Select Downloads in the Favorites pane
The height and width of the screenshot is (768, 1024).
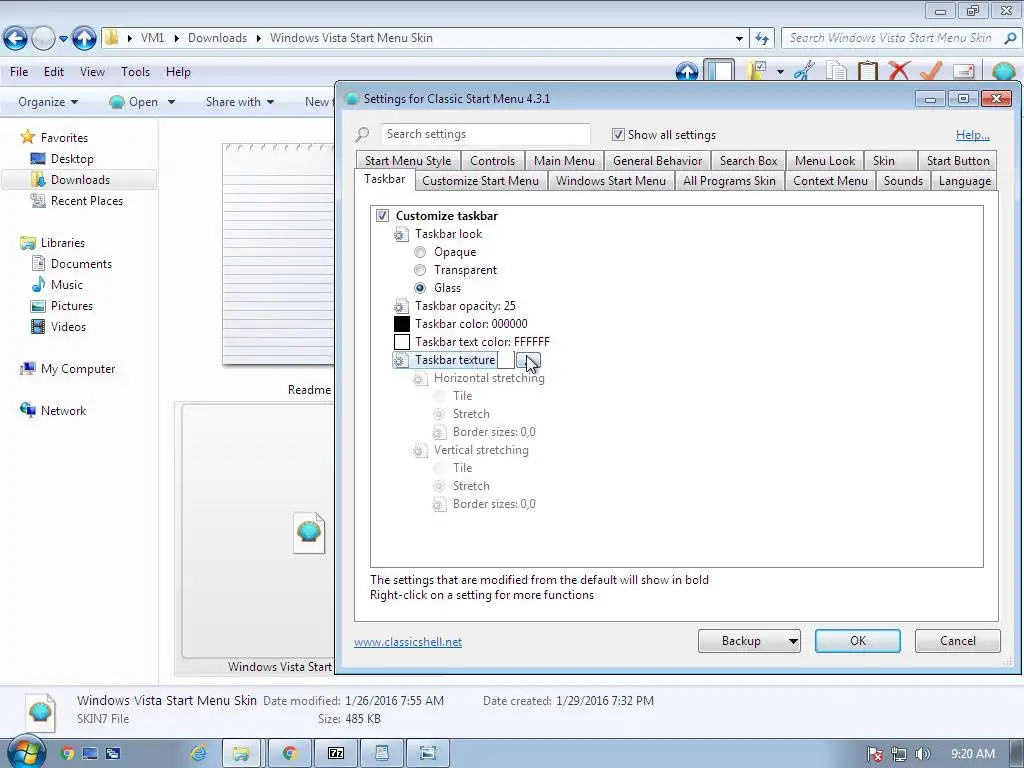point(80,180)
